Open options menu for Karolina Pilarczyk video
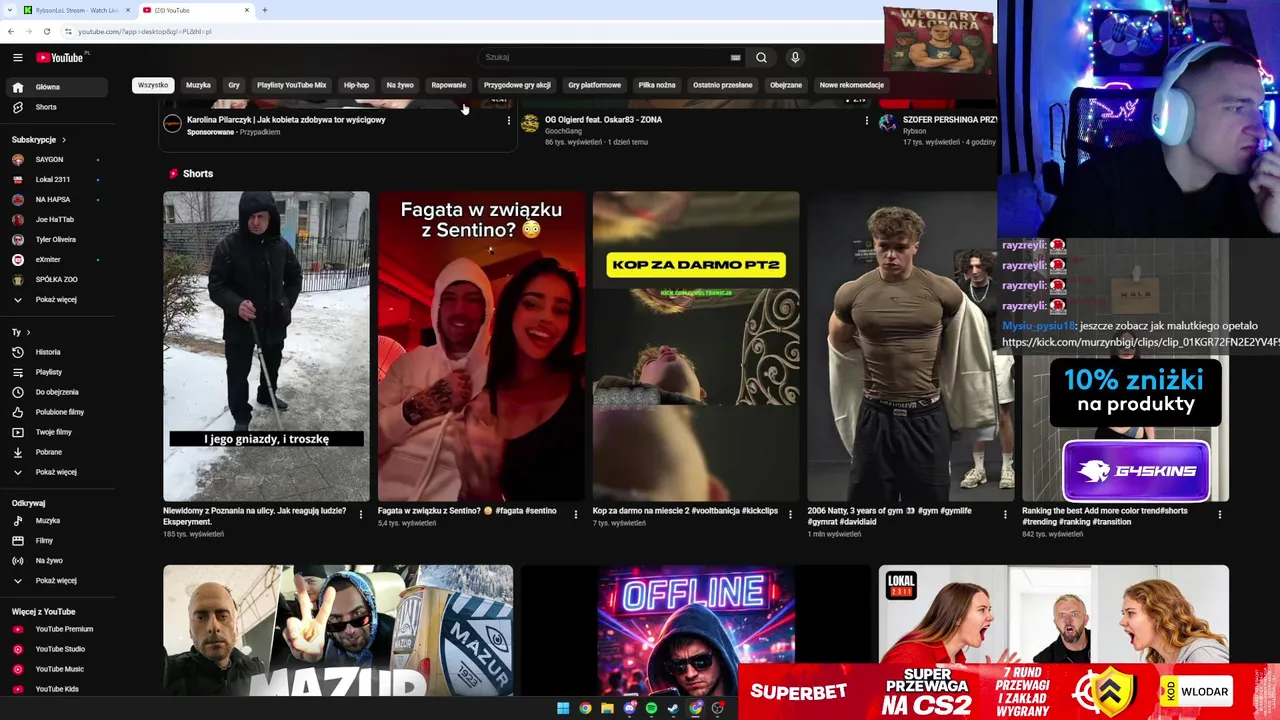Viewport: 1280px width, 720px height. pyautogui.click(x=509, y=121)
